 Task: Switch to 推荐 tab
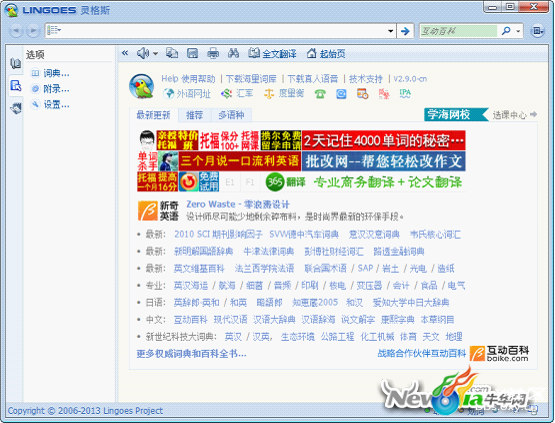tap(194, 115)
